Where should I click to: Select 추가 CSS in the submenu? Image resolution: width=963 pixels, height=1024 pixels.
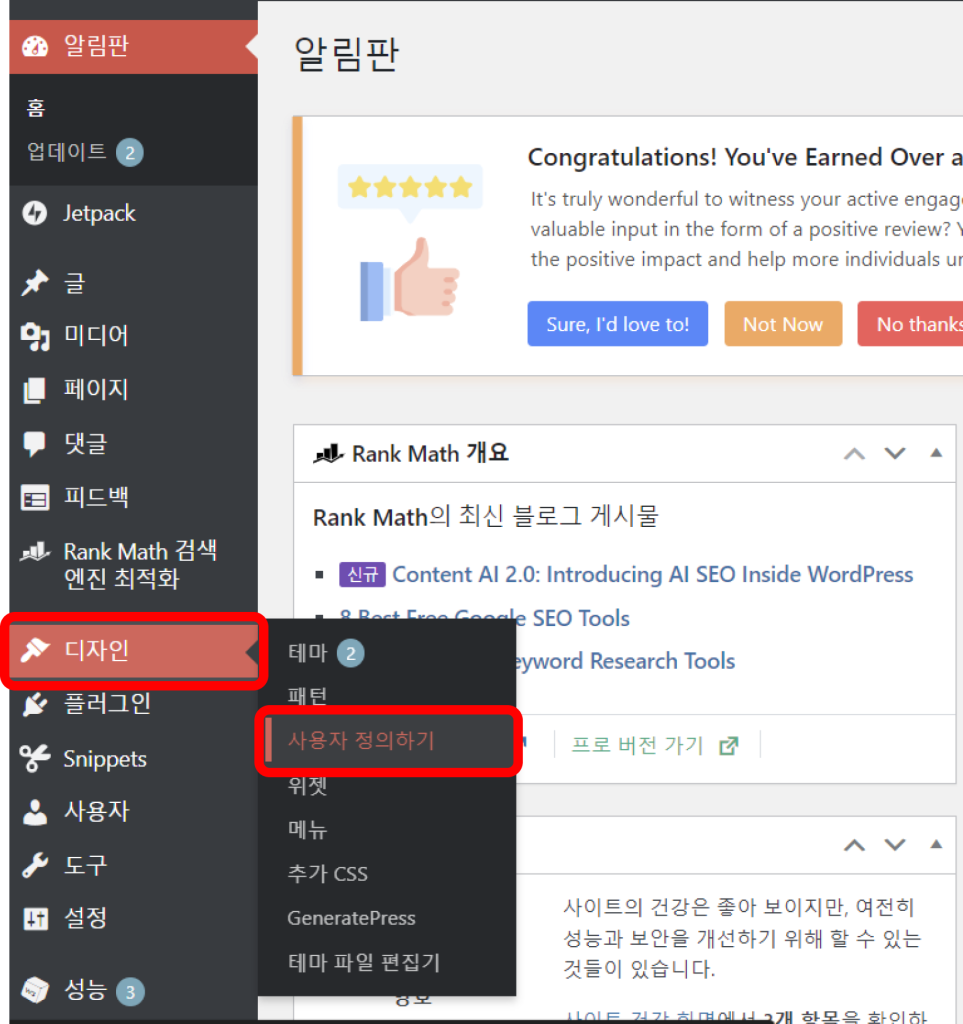[x=328, y=874]
